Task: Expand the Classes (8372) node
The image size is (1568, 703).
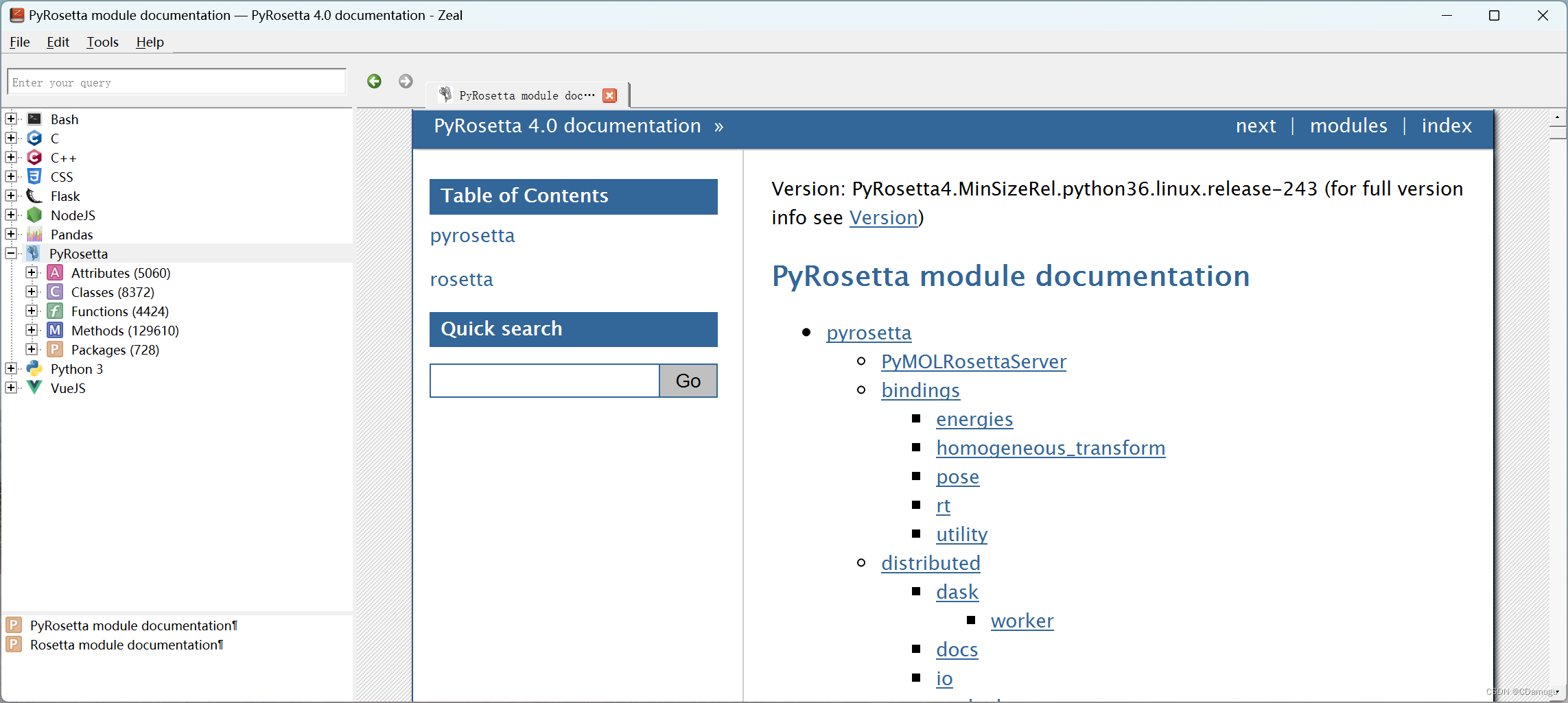Action: [x=32, y=292]
